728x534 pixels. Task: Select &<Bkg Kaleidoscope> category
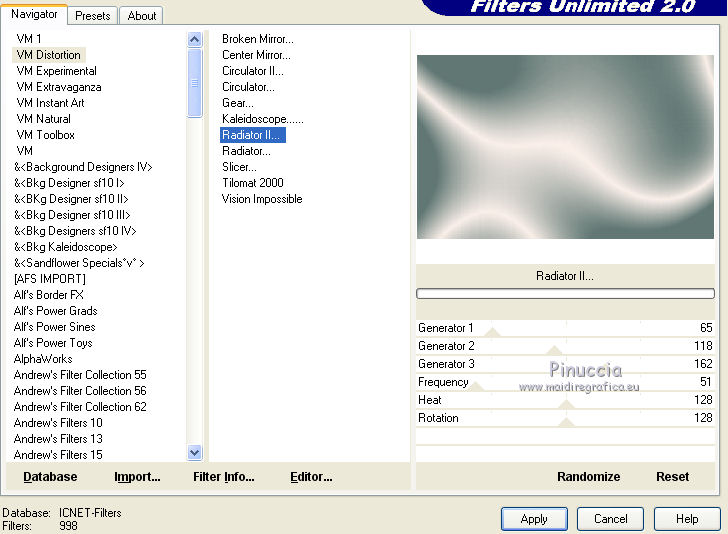[65, 247]
